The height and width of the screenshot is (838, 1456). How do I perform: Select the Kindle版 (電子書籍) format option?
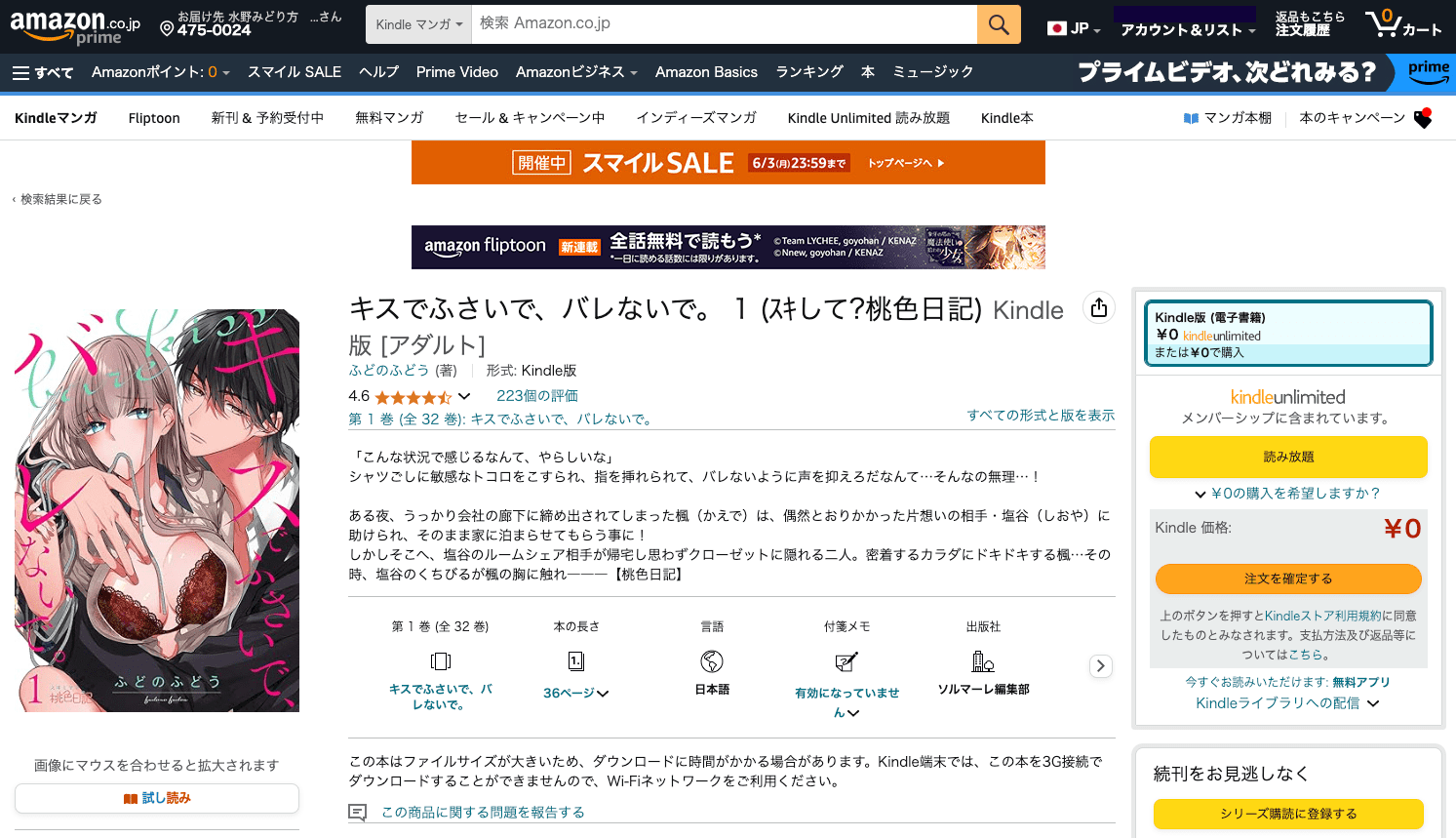[x=1287, y=334]
